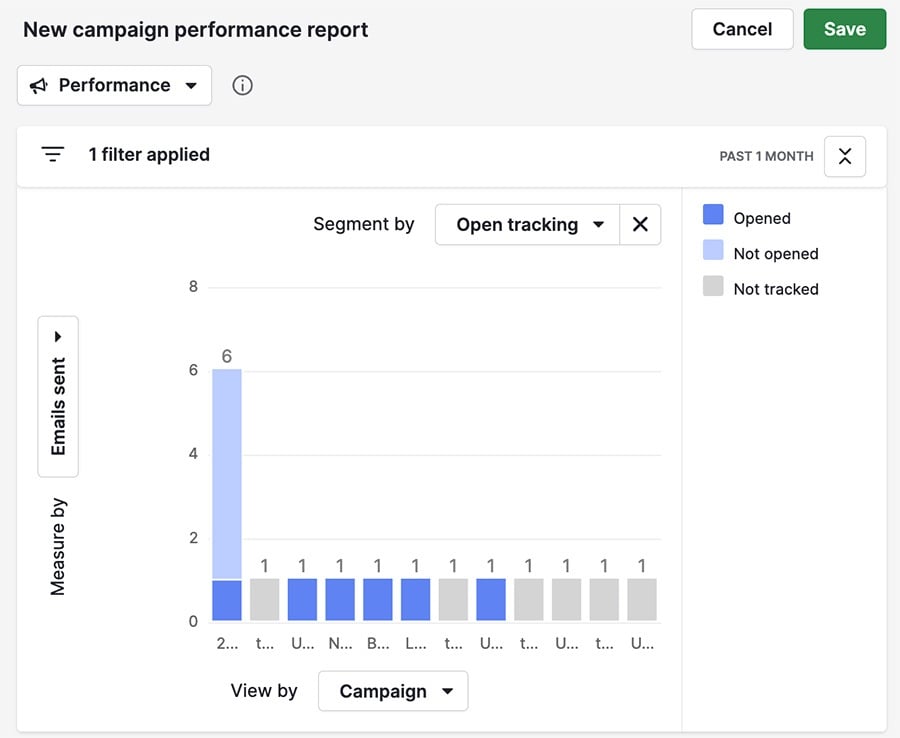Toggle the Opened legend swatch
The width and height of the screenshot is (900, 738).
(713, 216)
